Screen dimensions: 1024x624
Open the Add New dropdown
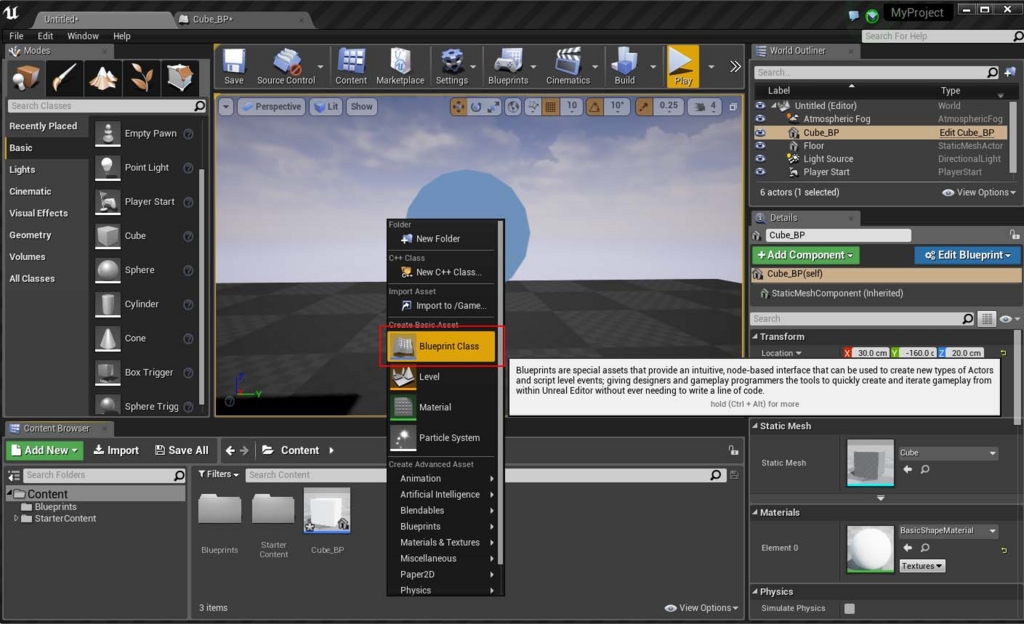point(45,450)
